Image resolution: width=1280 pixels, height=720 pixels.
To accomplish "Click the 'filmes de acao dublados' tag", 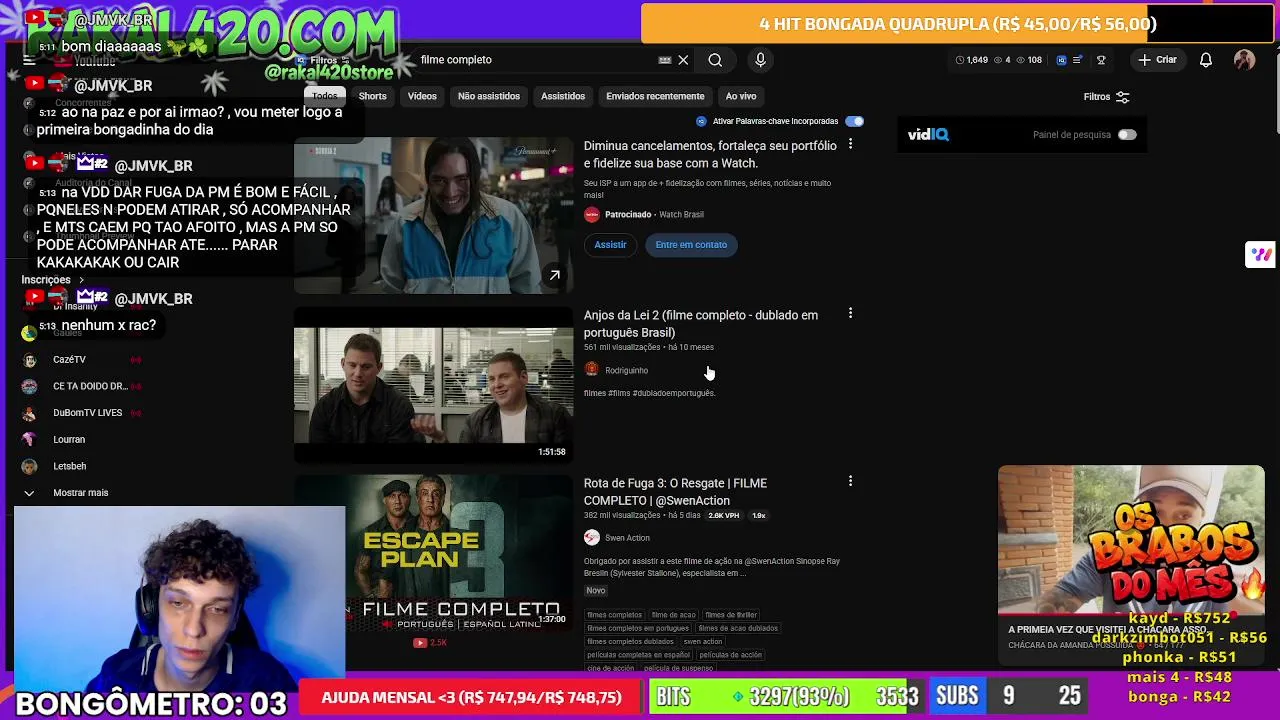I will [738, 628].
